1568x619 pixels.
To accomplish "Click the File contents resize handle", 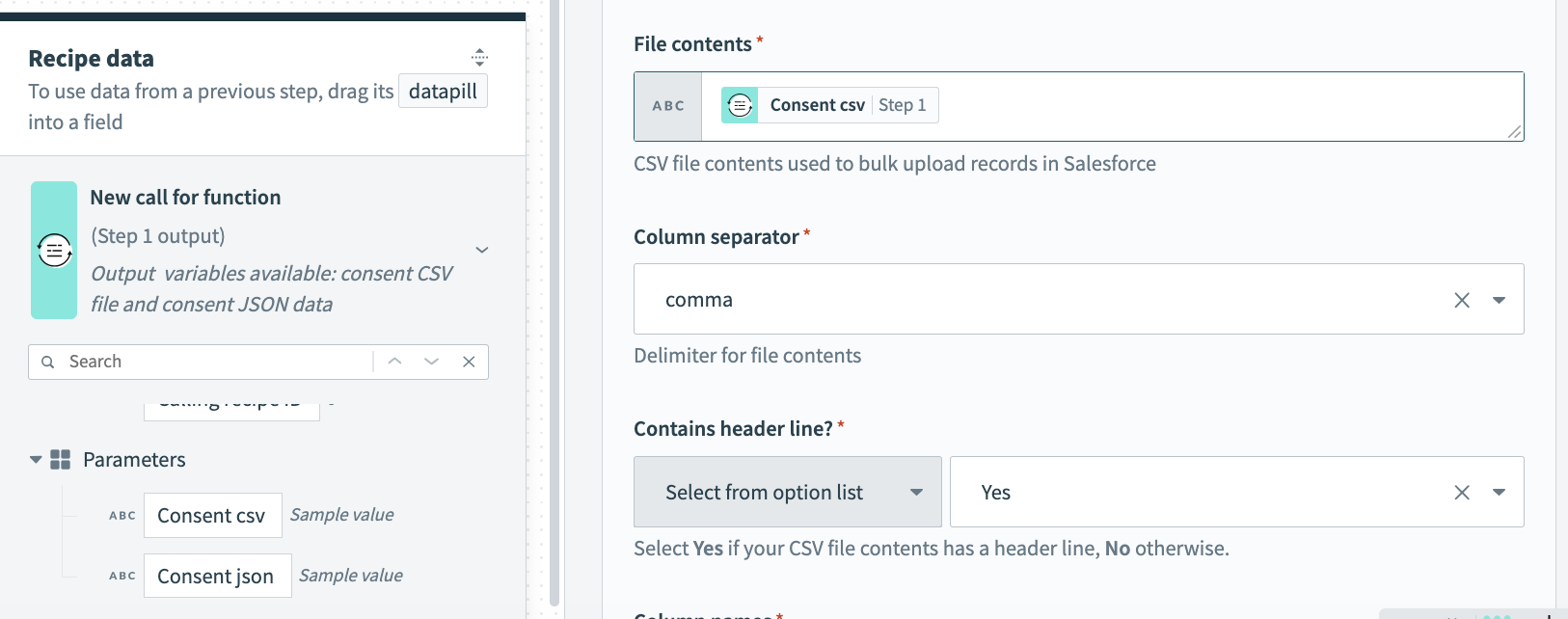I will (1514, 132).
